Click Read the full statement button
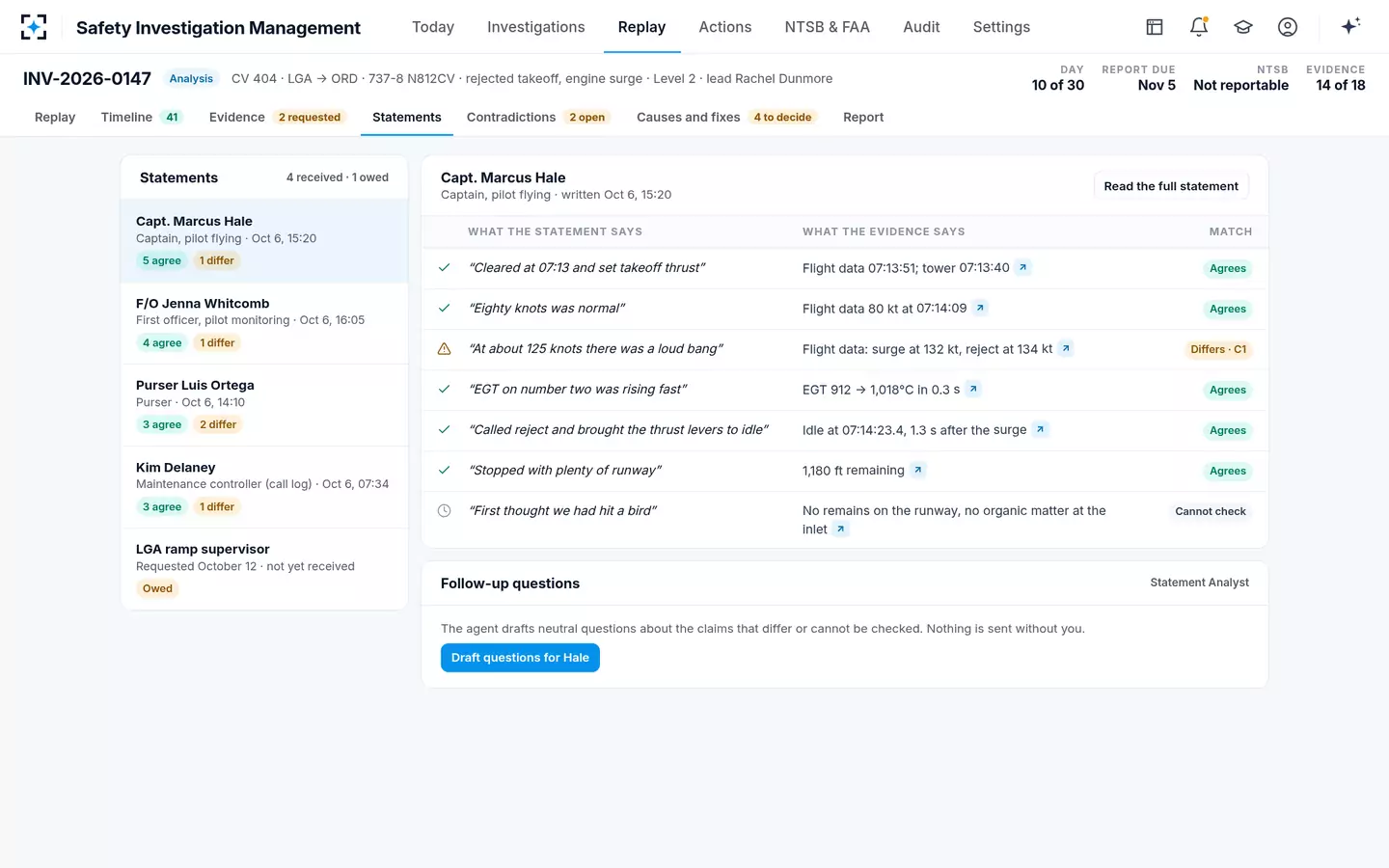 tap(1171, 186)
